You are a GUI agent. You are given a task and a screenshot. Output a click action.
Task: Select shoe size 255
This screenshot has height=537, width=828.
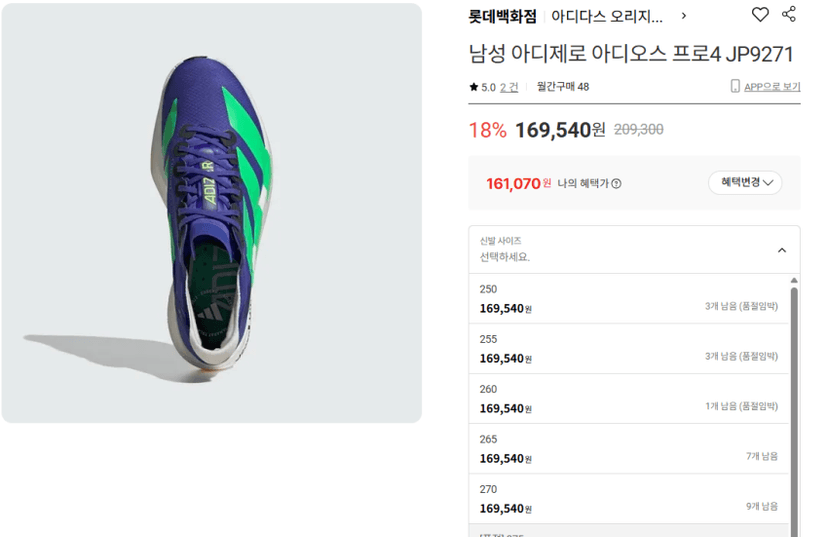pyautogui.click(x=628, y=349)
